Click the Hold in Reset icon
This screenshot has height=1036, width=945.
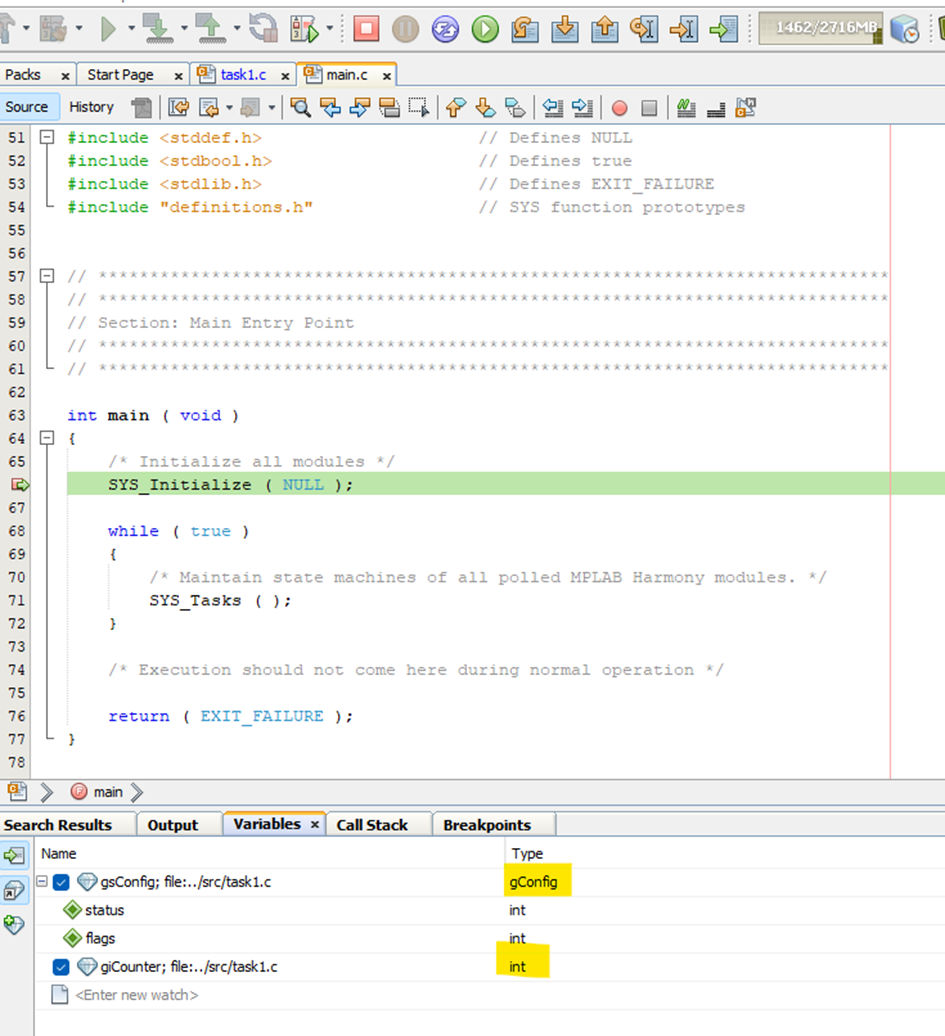(x=263, y=28)
